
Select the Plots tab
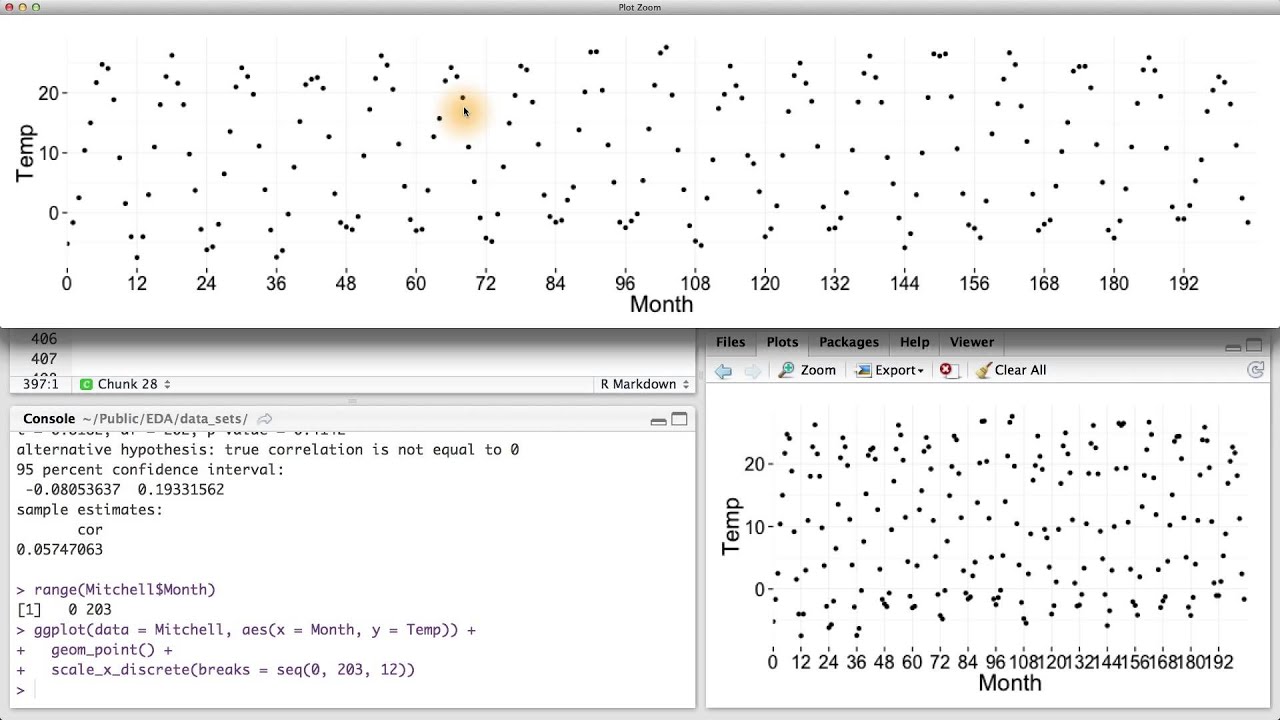tap(782, 342)
